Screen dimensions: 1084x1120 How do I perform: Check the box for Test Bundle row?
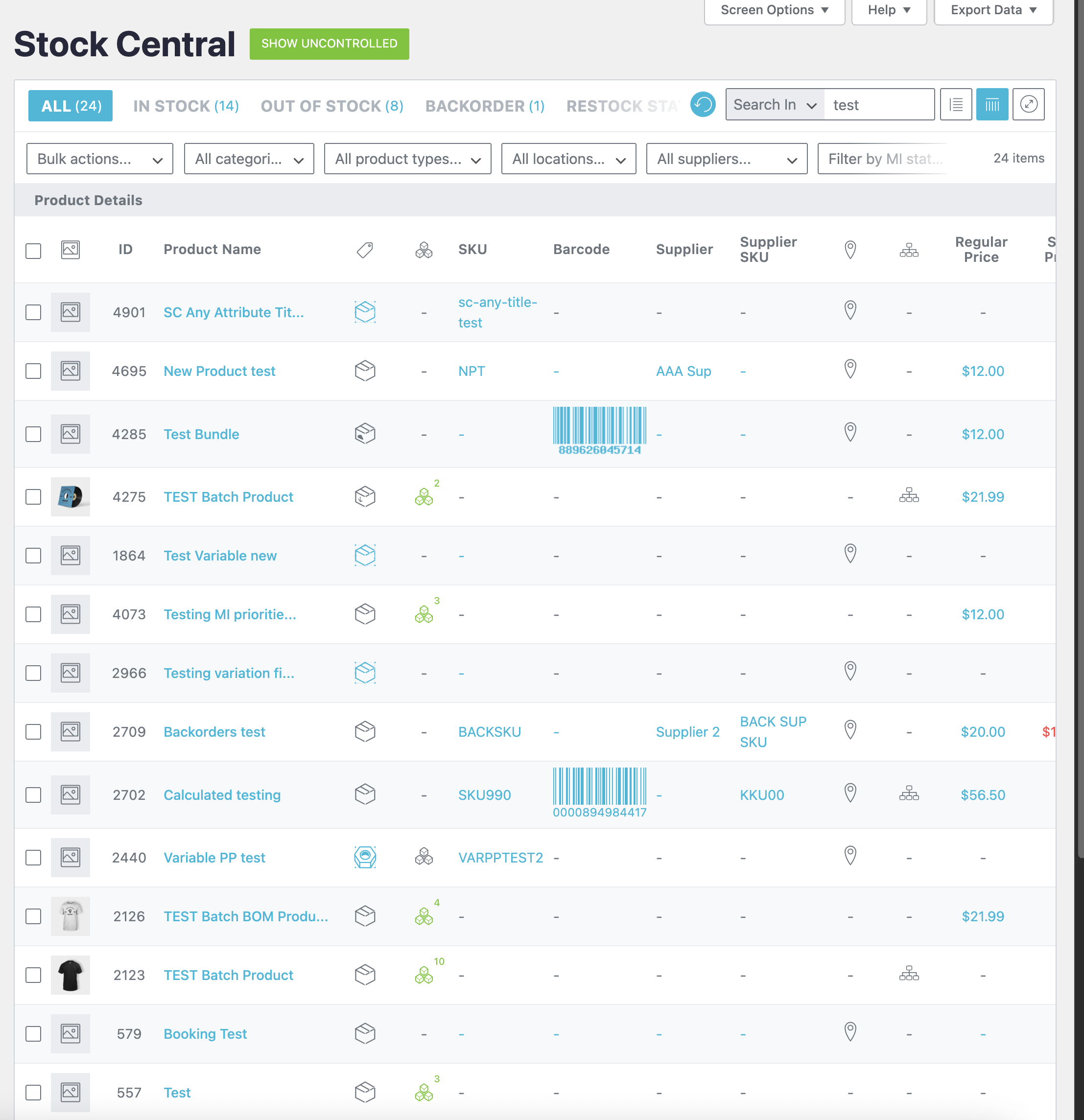coord(33,434)
